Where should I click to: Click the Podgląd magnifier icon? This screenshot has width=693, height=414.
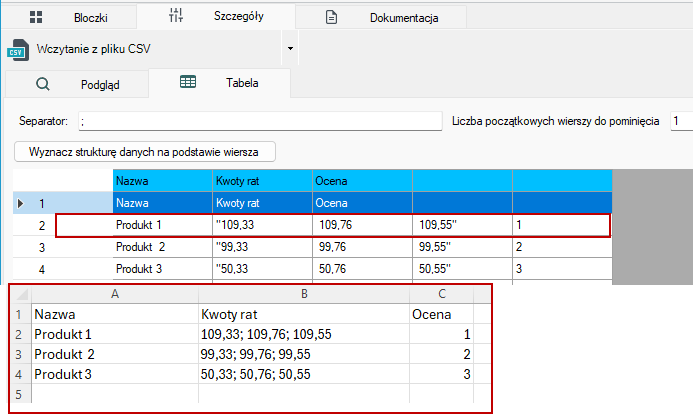pos(43,84)
